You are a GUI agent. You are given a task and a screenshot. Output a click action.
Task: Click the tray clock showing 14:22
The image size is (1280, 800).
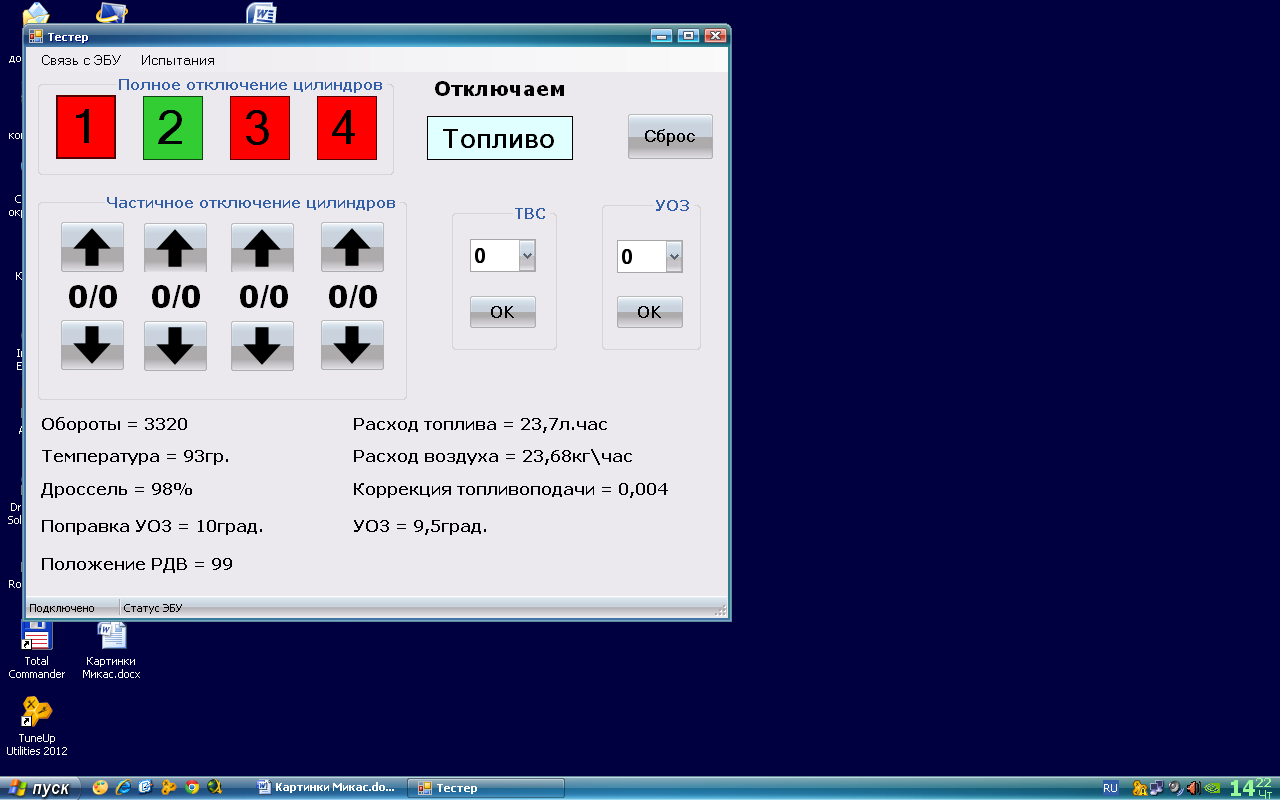click(1251, 787)
